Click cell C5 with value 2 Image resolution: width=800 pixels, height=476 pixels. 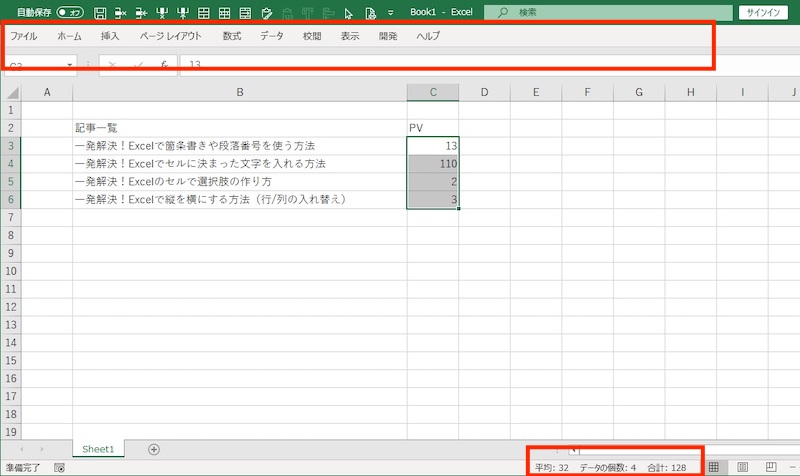point(433,182)
